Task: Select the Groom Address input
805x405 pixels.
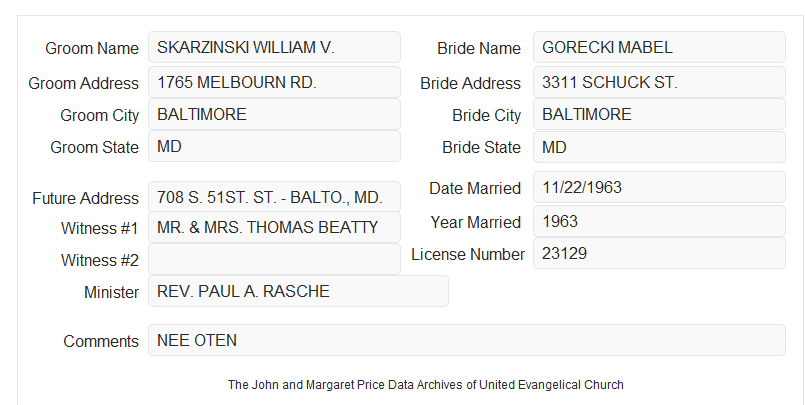Action: pyautogui.click(x=274, y=82)
